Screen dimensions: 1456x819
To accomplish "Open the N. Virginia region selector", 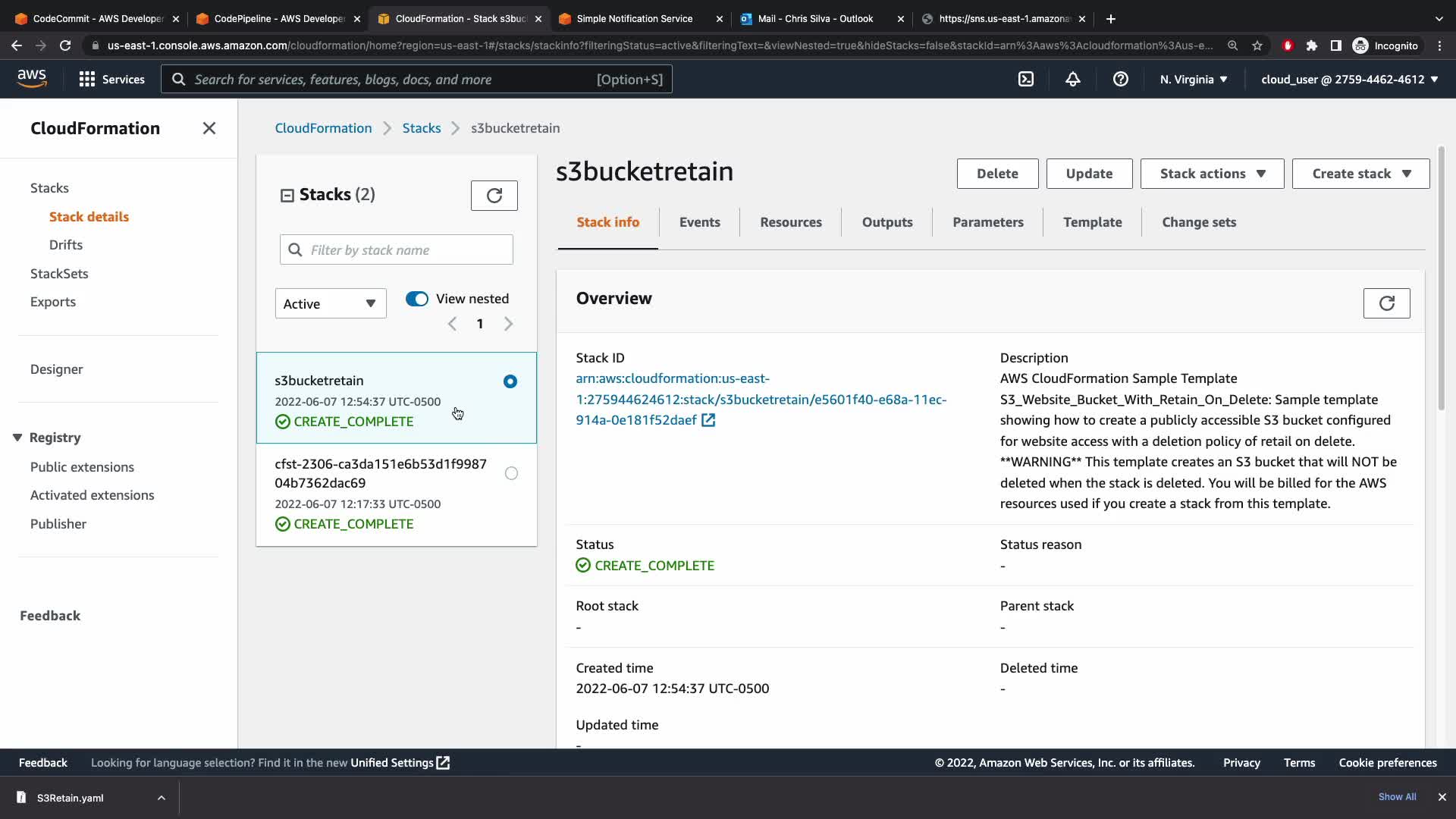I will (x=1193, y=79).
